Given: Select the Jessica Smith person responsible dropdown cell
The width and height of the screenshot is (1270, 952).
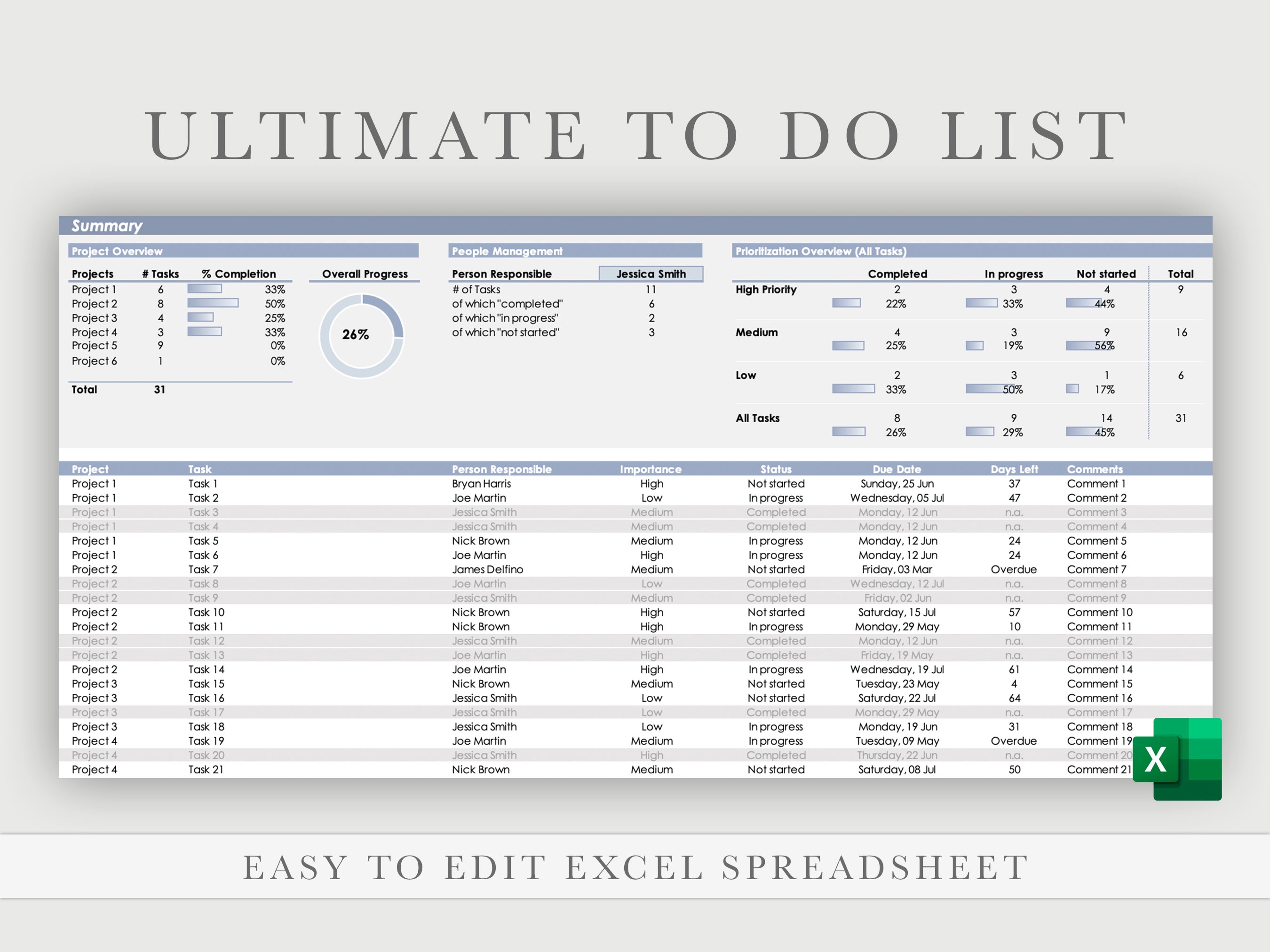Looking at the screenshot, I should pyautogui.click(x=651, y=274).
